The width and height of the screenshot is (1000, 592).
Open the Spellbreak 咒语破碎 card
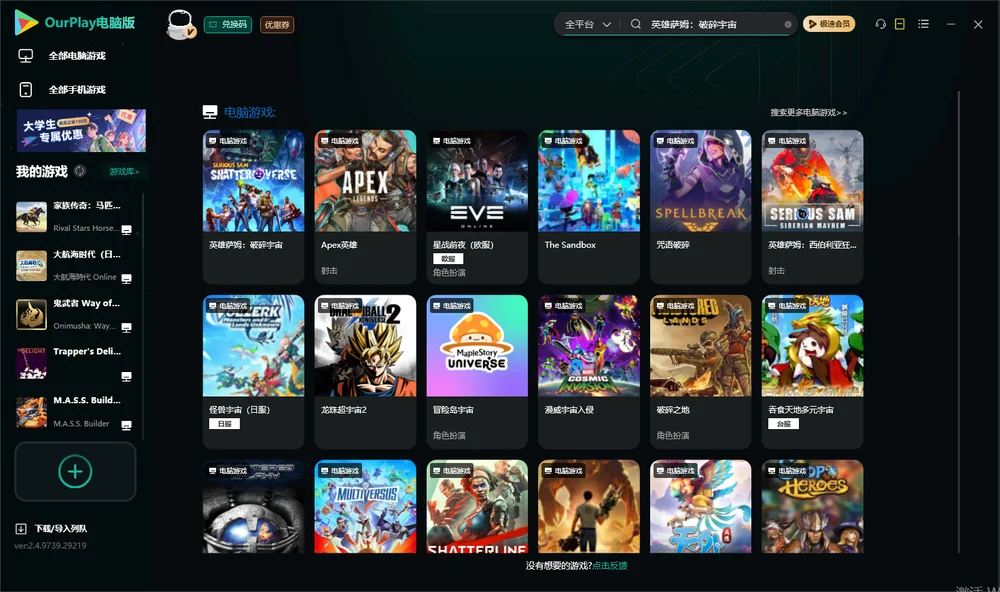pyautogui.click(x=701, y=207)
